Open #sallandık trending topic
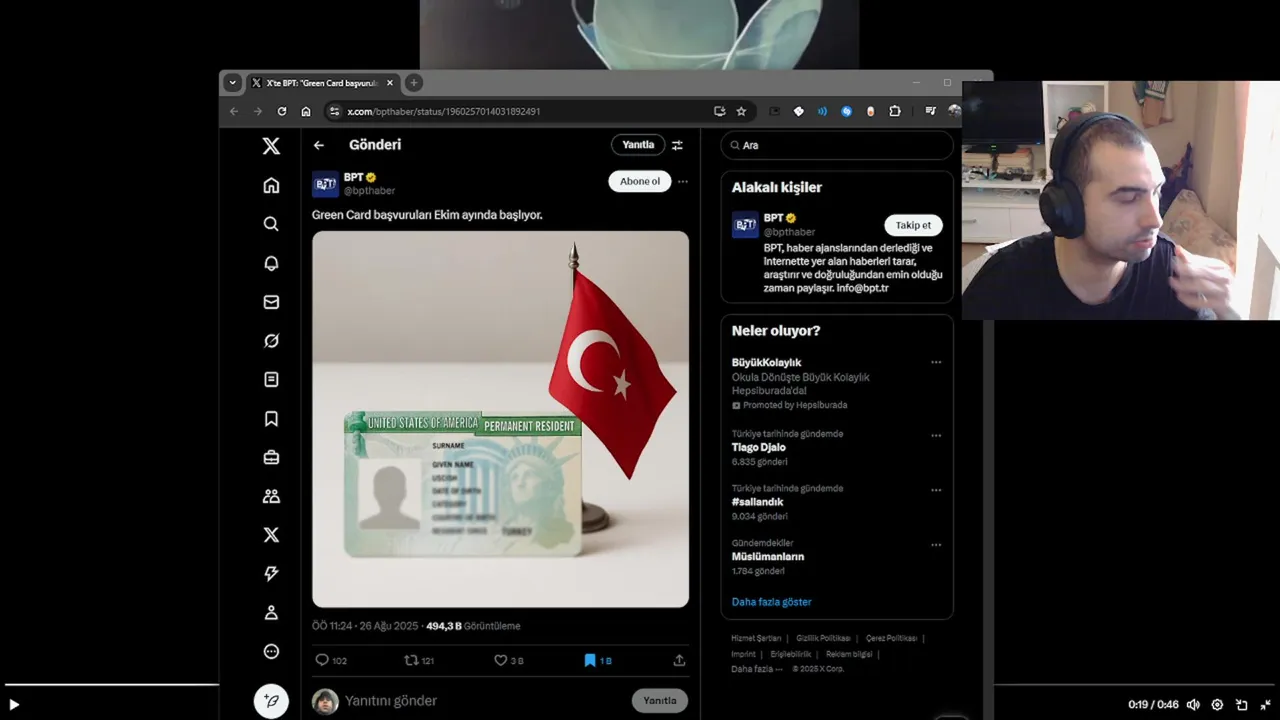The height and width of the screenshot is (720, 1280). coord(757,502)
